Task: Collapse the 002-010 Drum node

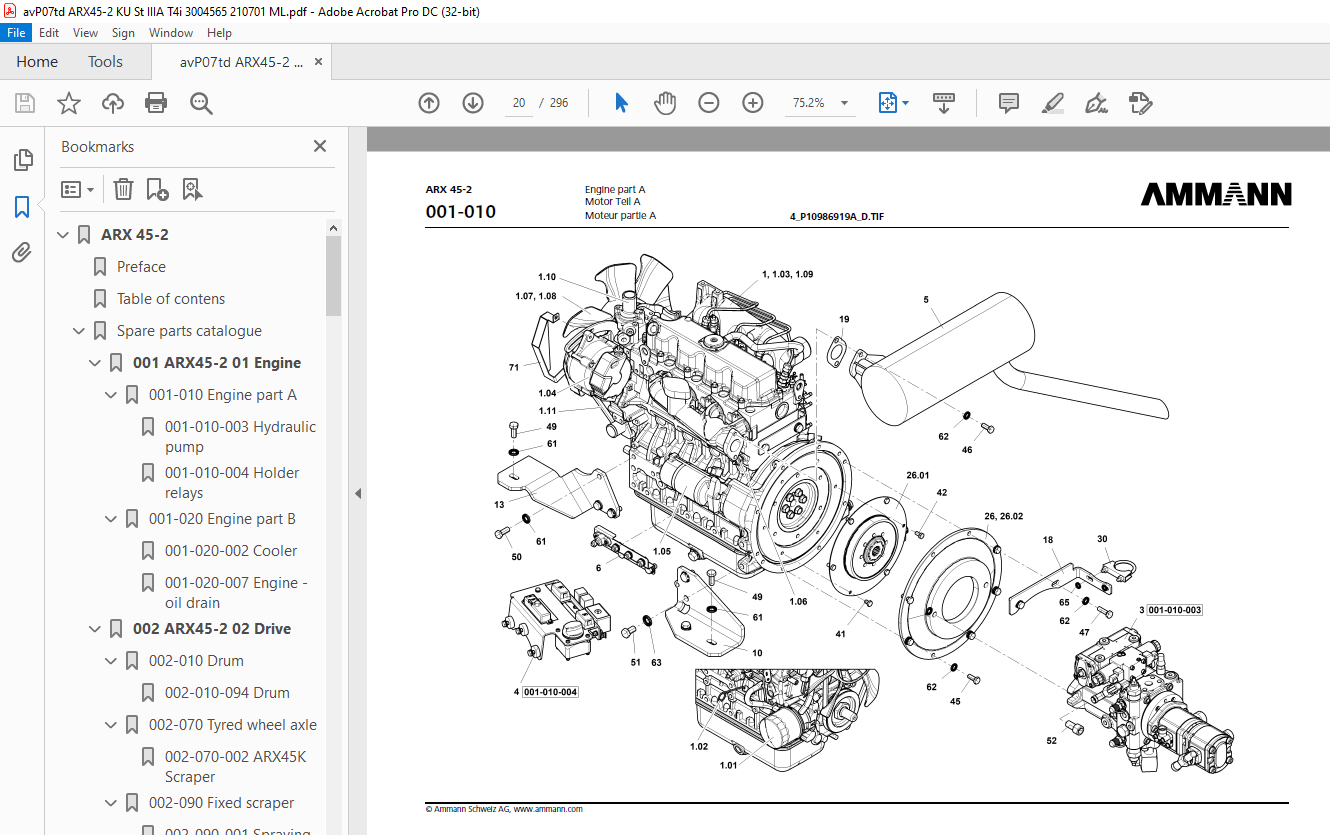Action: click(x=111, y=661)
